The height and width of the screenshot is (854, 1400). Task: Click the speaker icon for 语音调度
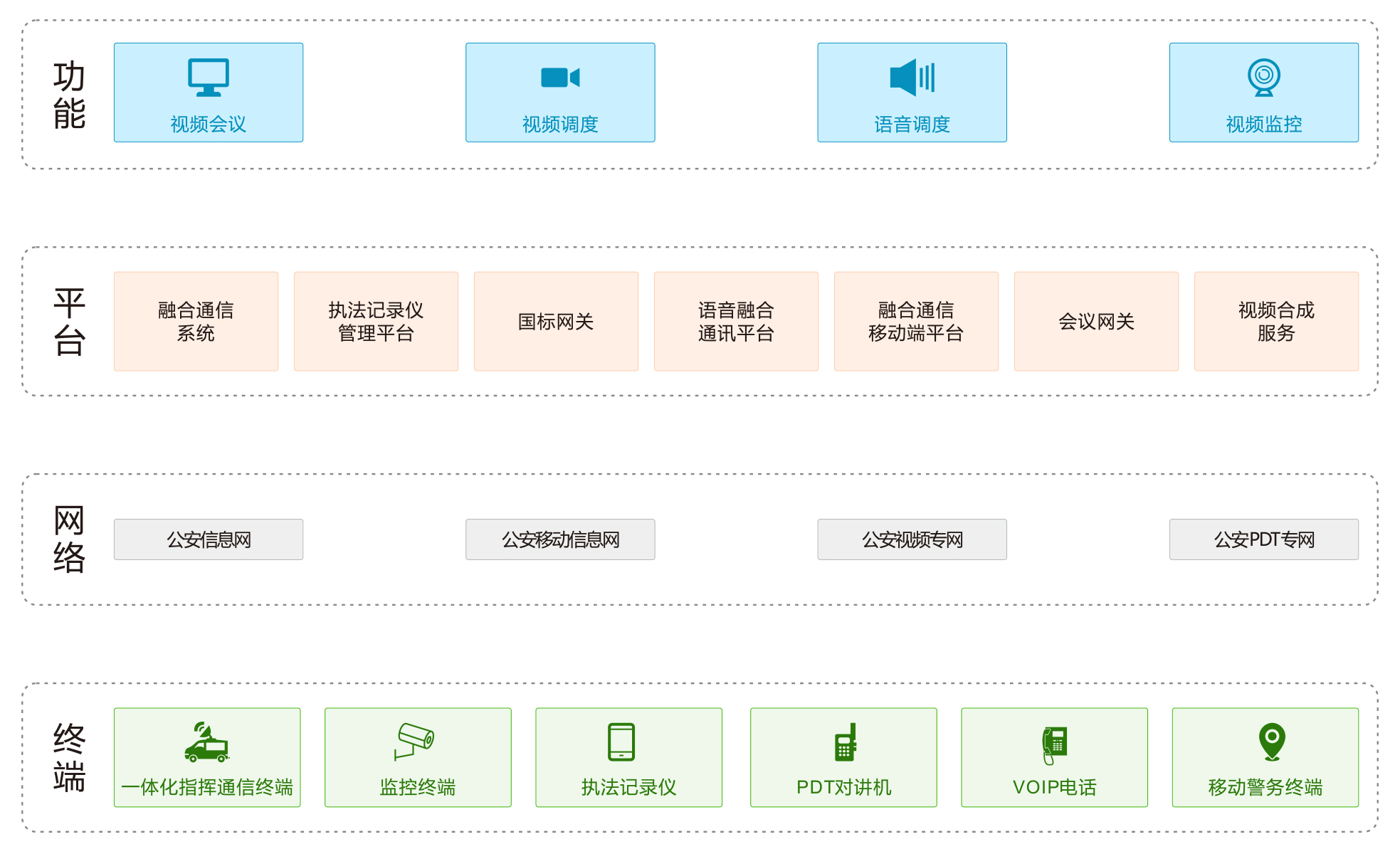pyautogui.click(x=912, y=77)
